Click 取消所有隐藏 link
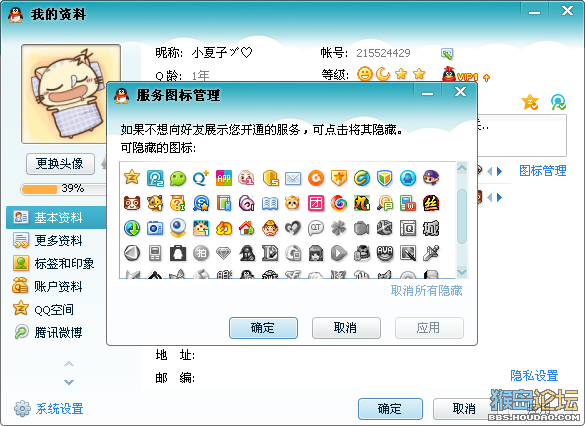The height and width of the screenshot is (426, 585). click(x=426, y=291)
